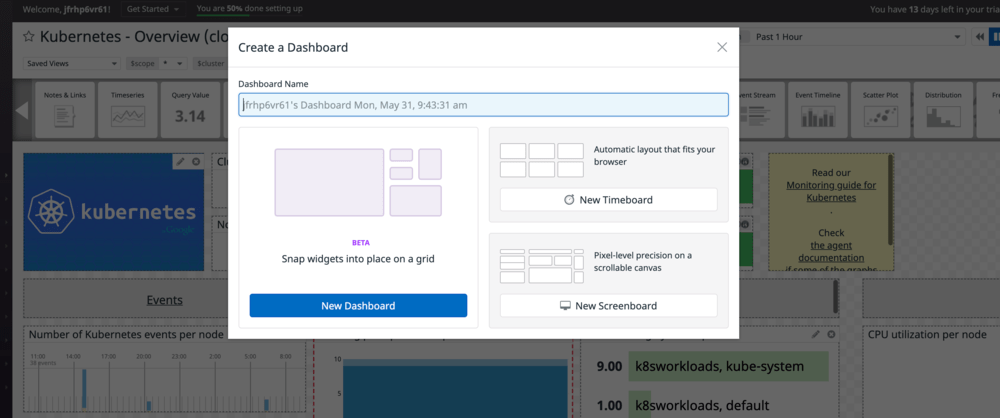This screenshot has height=418, width=1000.
Task: Click 'k8sworkloads, default' row
Action: pyautogui.click(x=702, y=405)
